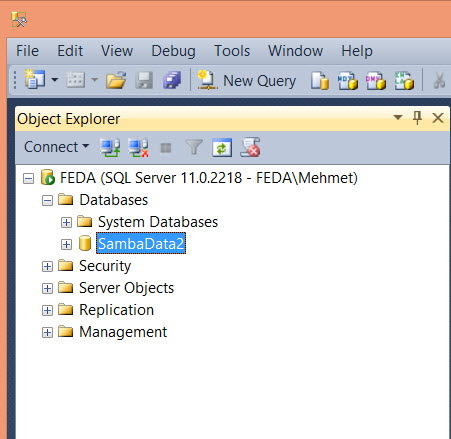
Task: Open the Debug menu
Action: point(173,51)
